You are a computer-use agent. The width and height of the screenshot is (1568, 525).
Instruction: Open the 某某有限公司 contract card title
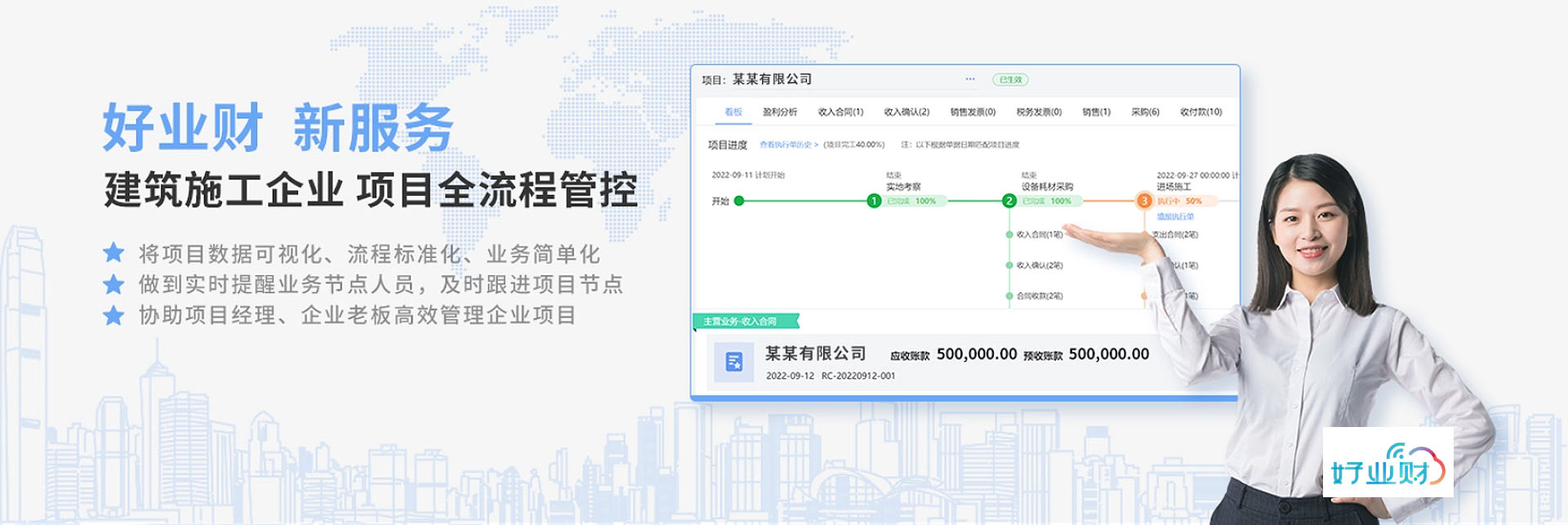tap(815, 354)
